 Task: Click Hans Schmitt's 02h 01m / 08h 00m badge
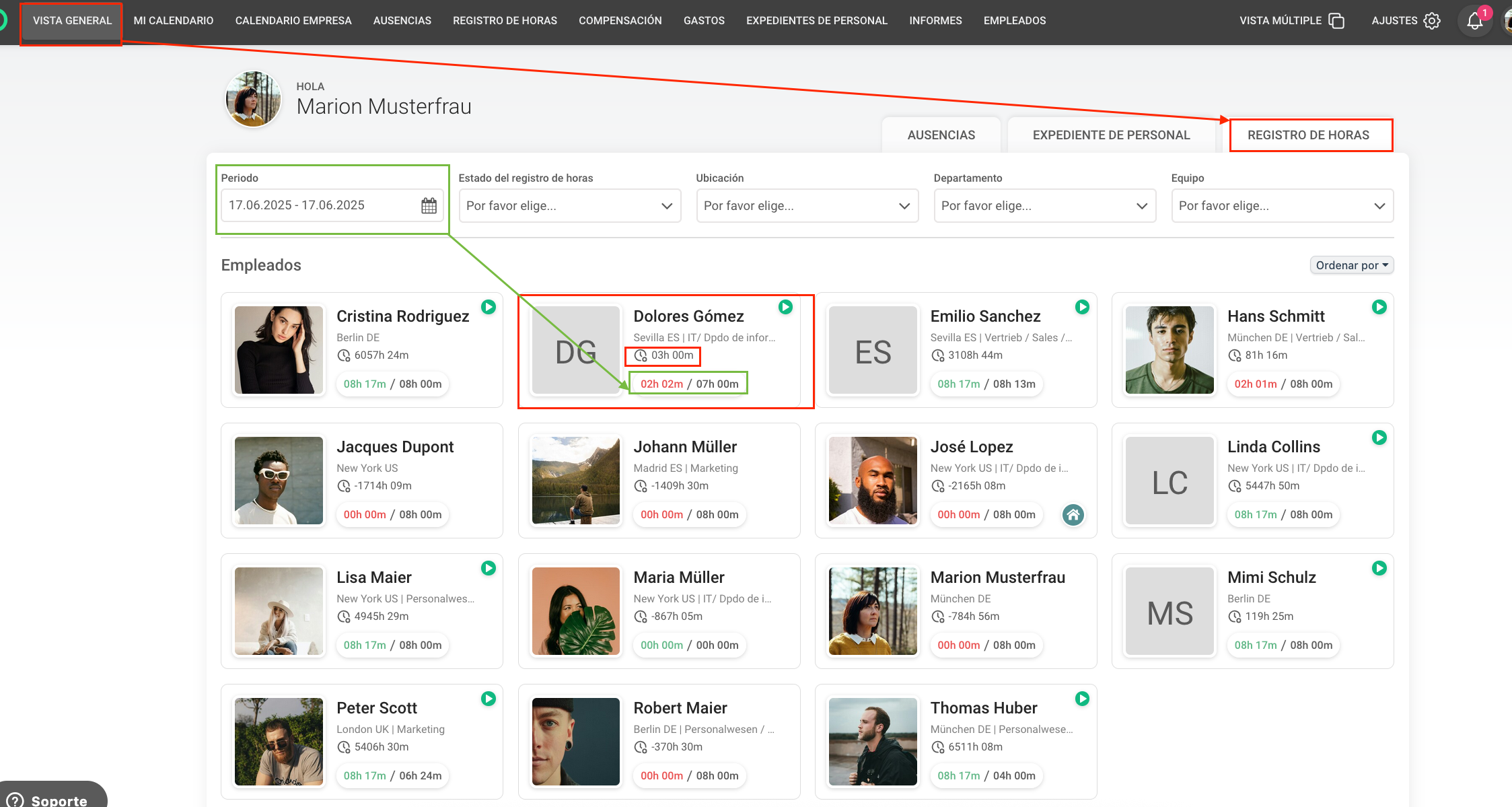pyautogui.click(x=1283, y=384)
